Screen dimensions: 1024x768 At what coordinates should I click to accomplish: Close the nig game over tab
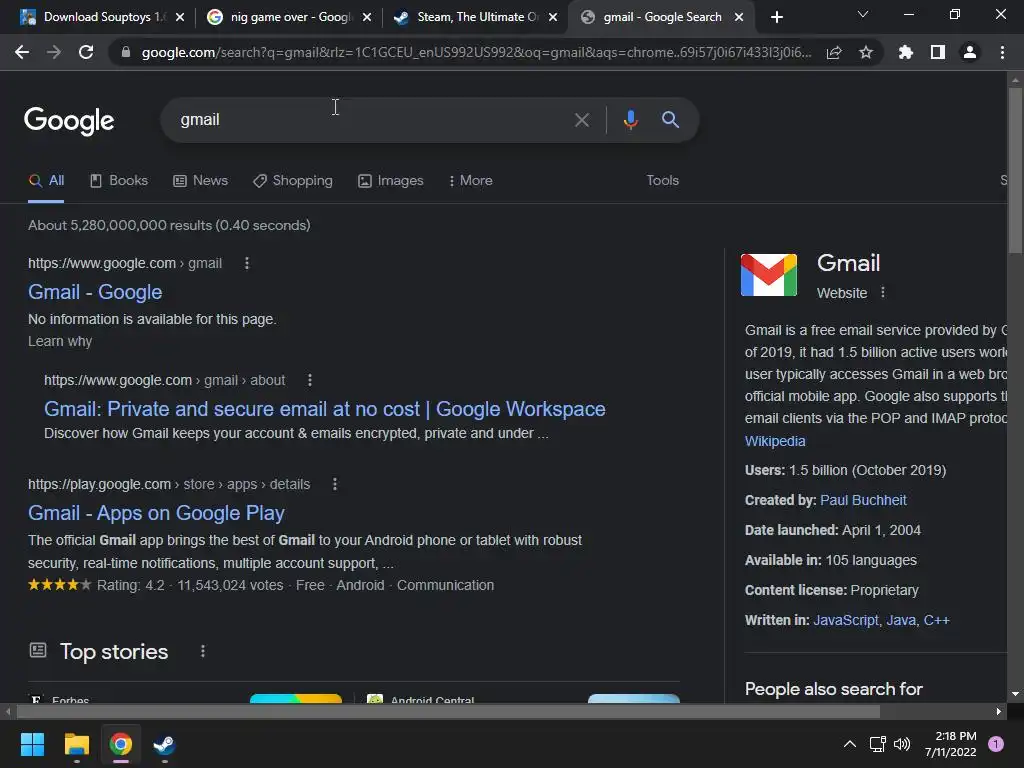click(x=367, y=17)
